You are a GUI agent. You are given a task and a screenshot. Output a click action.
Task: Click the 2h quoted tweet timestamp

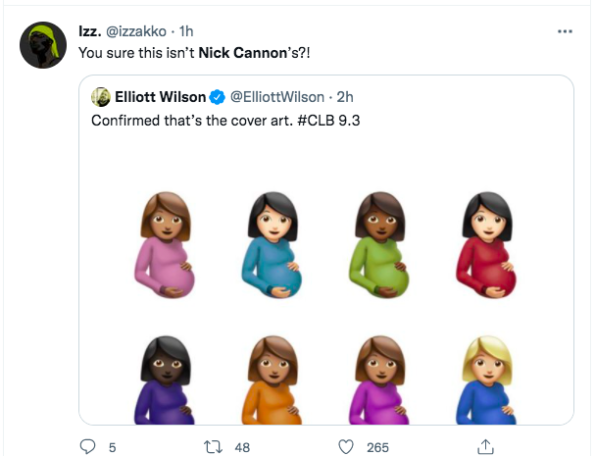coord(345,97)
